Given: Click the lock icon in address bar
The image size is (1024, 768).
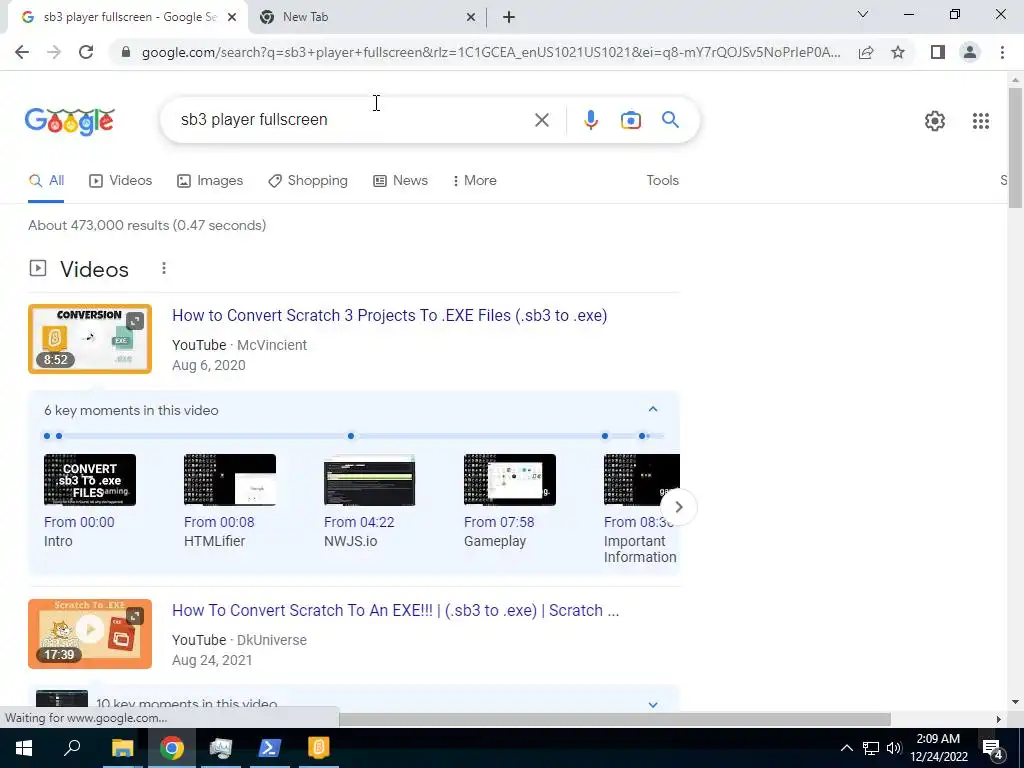Looking at the screenshot, I should click(126, 52).
